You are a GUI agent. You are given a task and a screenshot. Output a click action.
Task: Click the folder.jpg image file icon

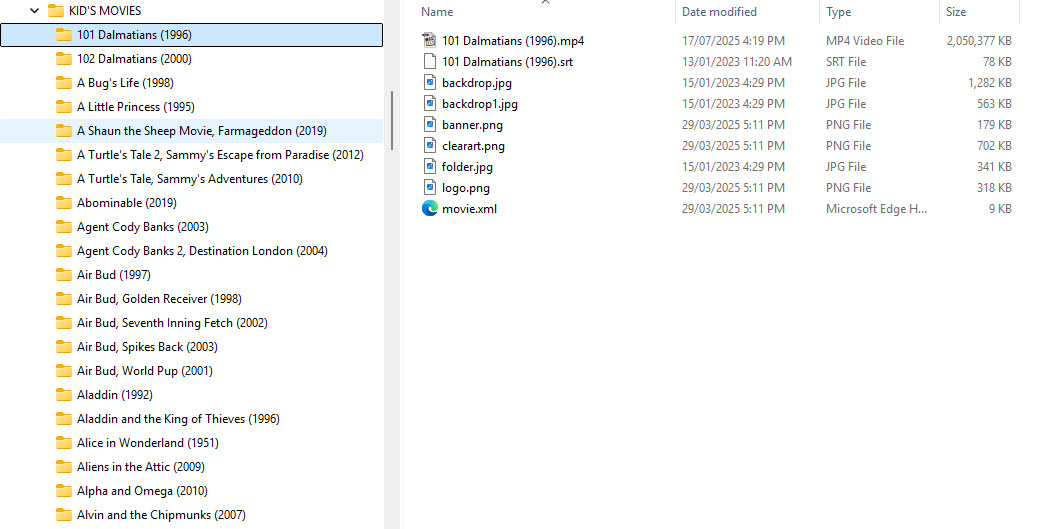pos(429,166)
